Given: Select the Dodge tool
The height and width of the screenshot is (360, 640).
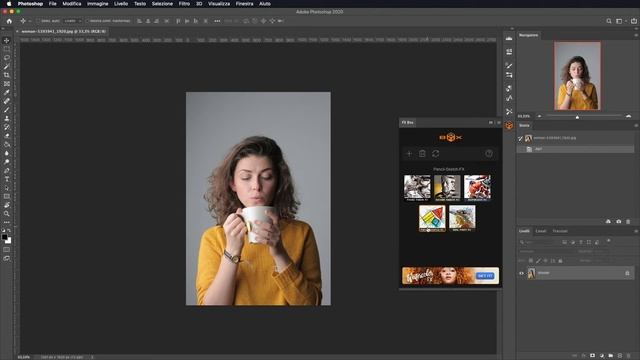Looking at the screenshot, I should [7, 162].
